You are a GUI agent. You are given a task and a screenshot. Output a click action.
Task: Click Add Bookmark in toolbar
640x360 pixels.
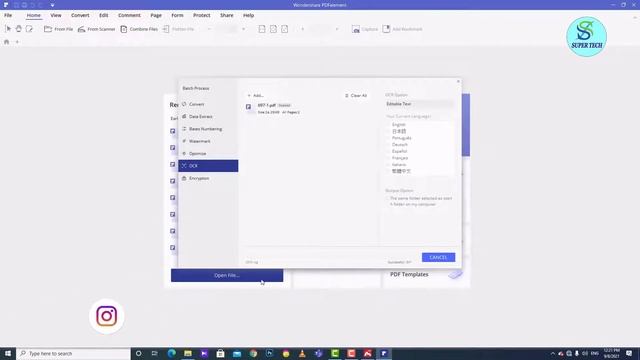(x=402, y=29)
